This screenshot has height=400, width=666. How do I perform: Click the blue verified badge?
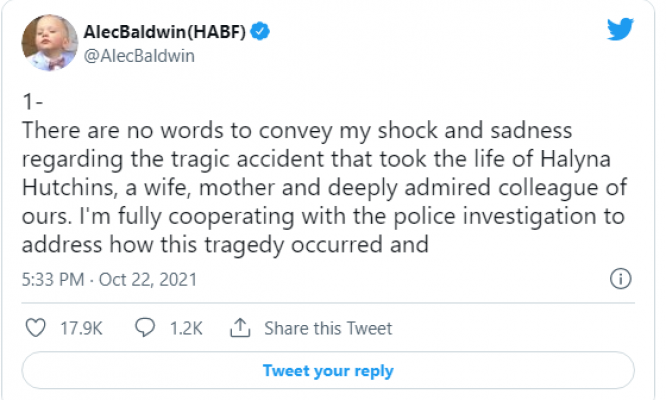pos(260,32)
